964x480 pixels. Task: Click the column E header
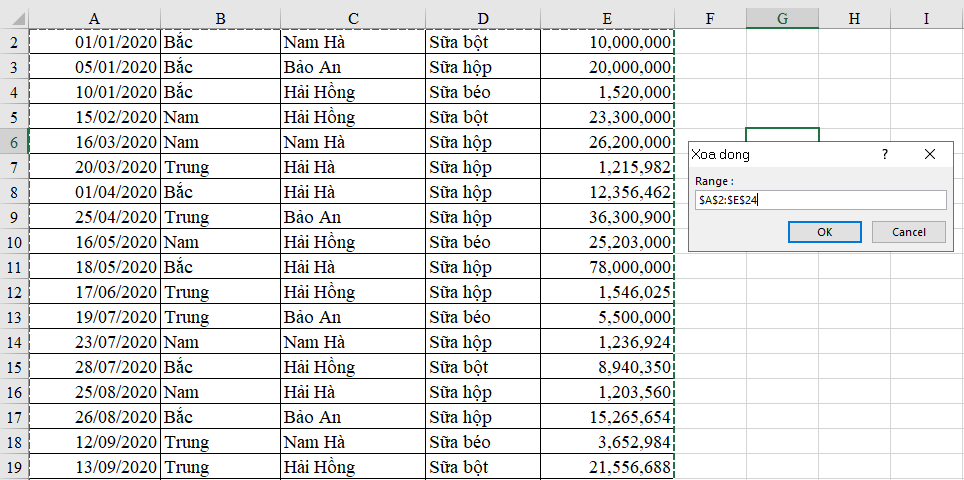click(x=607, y=18)
